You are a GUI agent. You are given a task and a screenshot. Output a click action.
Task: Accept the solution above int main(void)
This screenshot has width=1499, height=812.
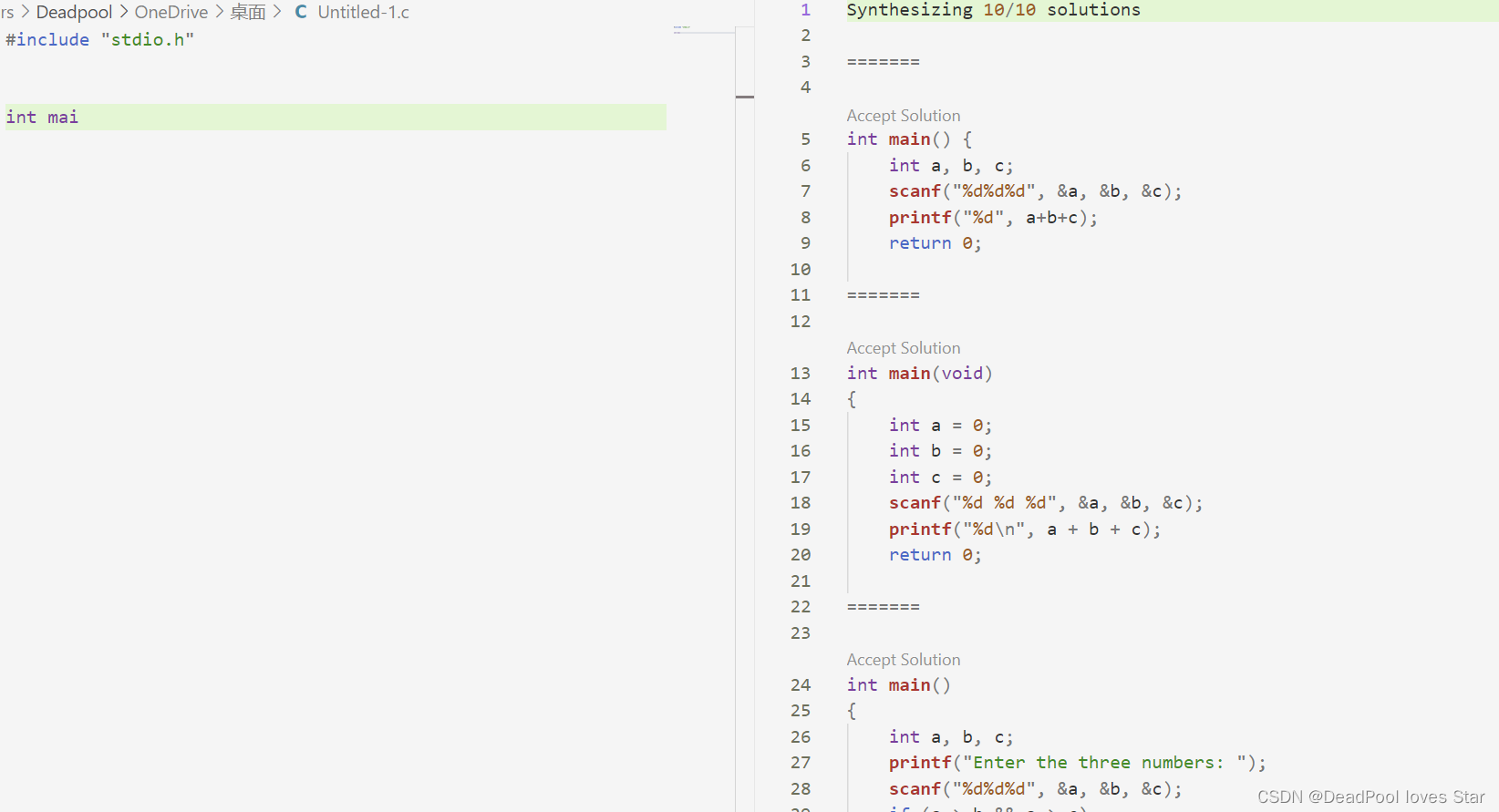coord(903,348)
